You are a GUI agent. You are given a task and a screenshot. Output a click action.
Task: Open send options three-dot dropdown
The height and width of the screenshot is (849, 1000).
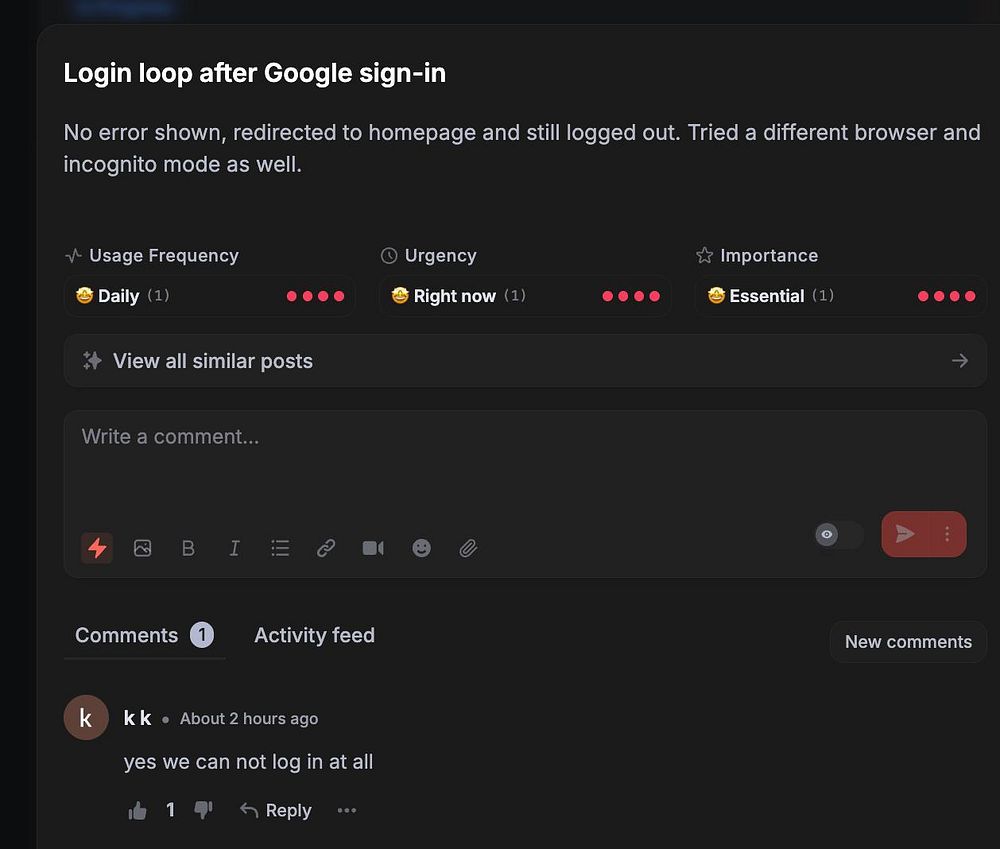click(948, 534)
